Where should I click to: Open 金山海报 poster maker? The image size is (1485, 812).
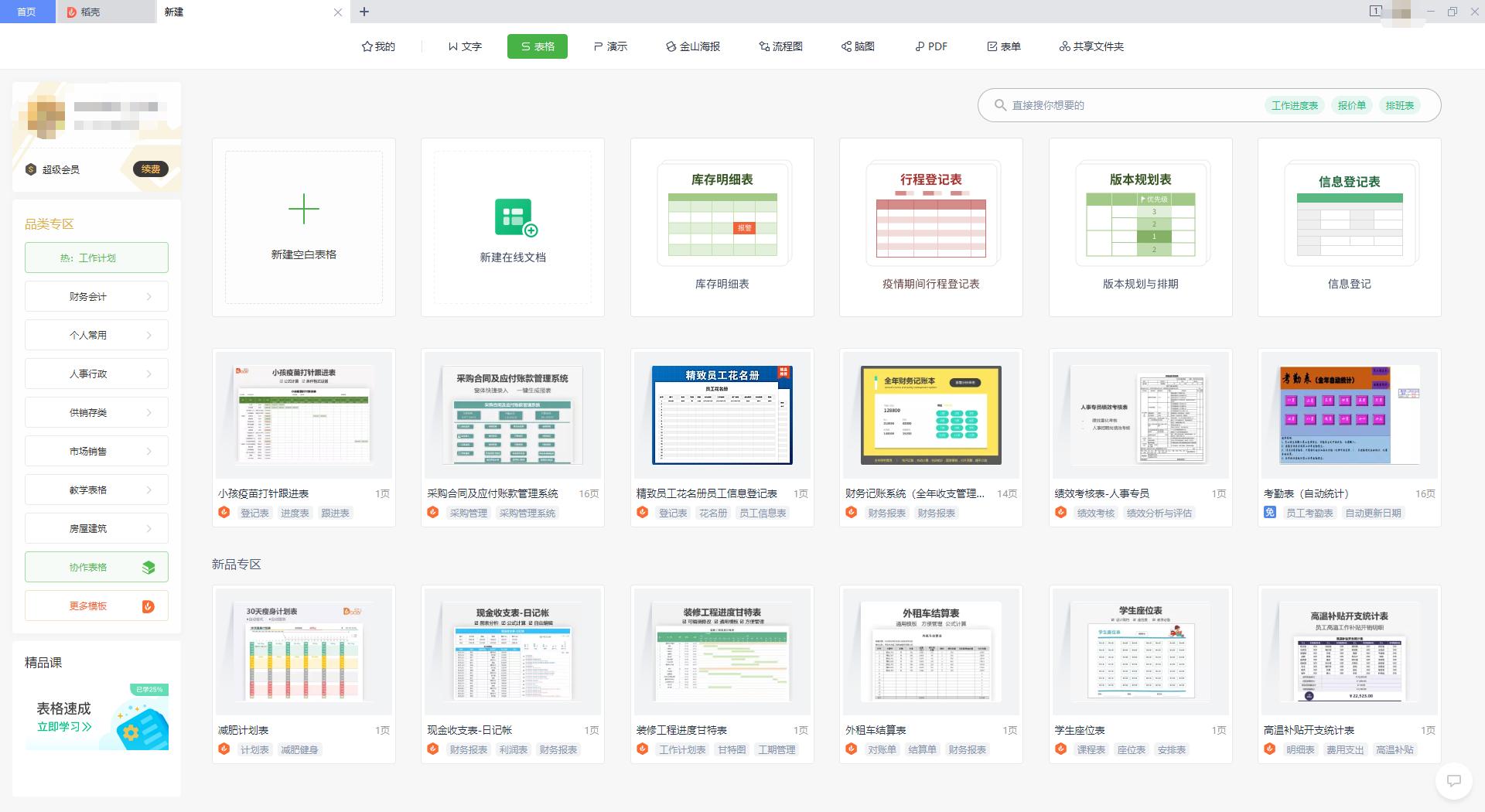[x=692, y=46]
